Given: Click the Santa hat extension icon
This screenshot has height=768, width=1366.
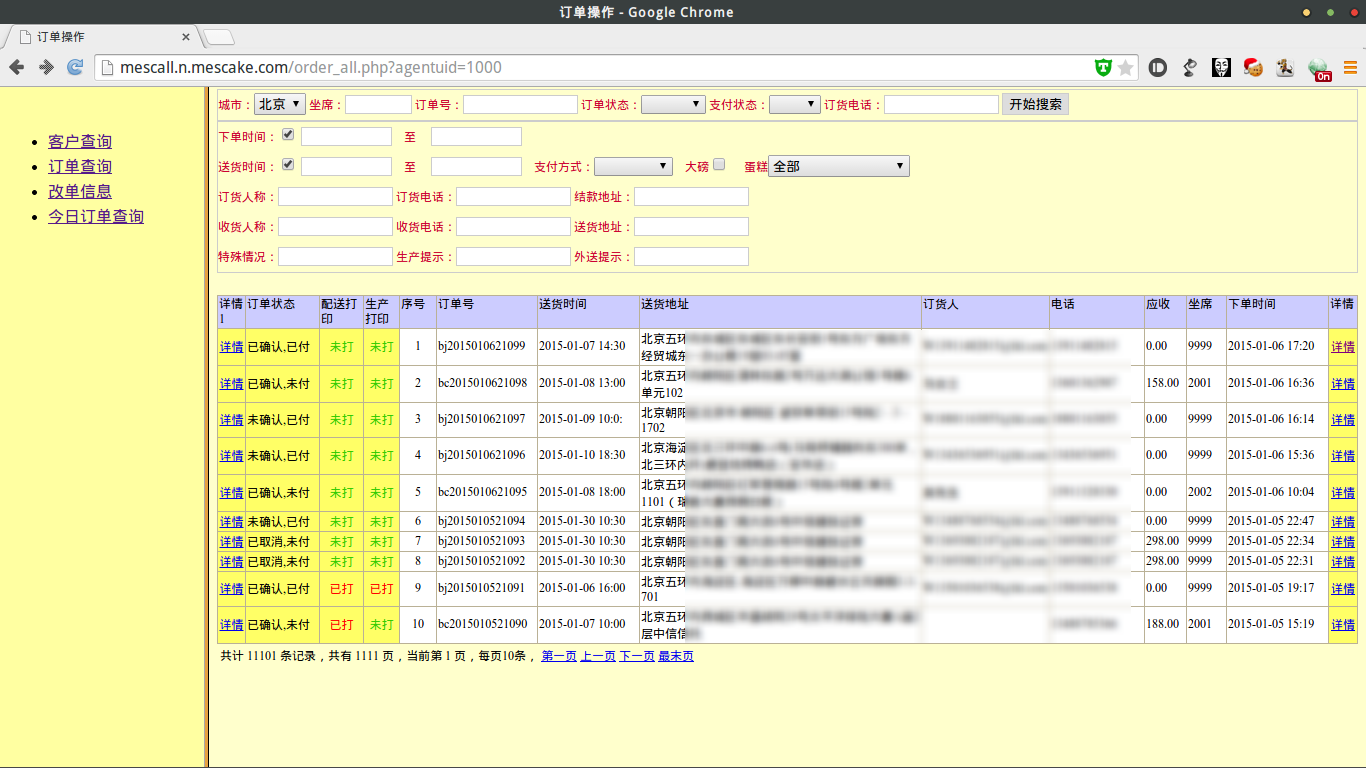Looking at the screenshot, I should (x=1253, y=68).
